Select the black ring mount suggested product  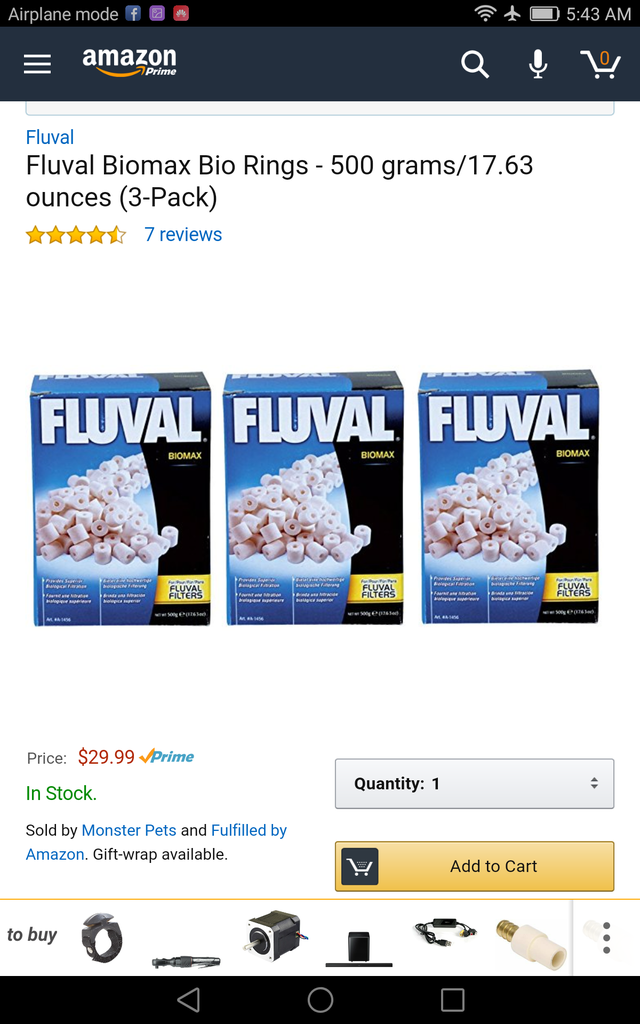point(102,937)
